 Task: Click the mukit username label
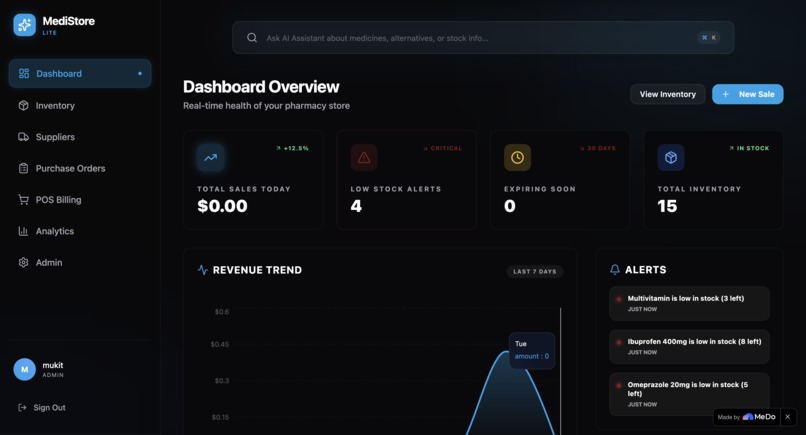[52, 365]
